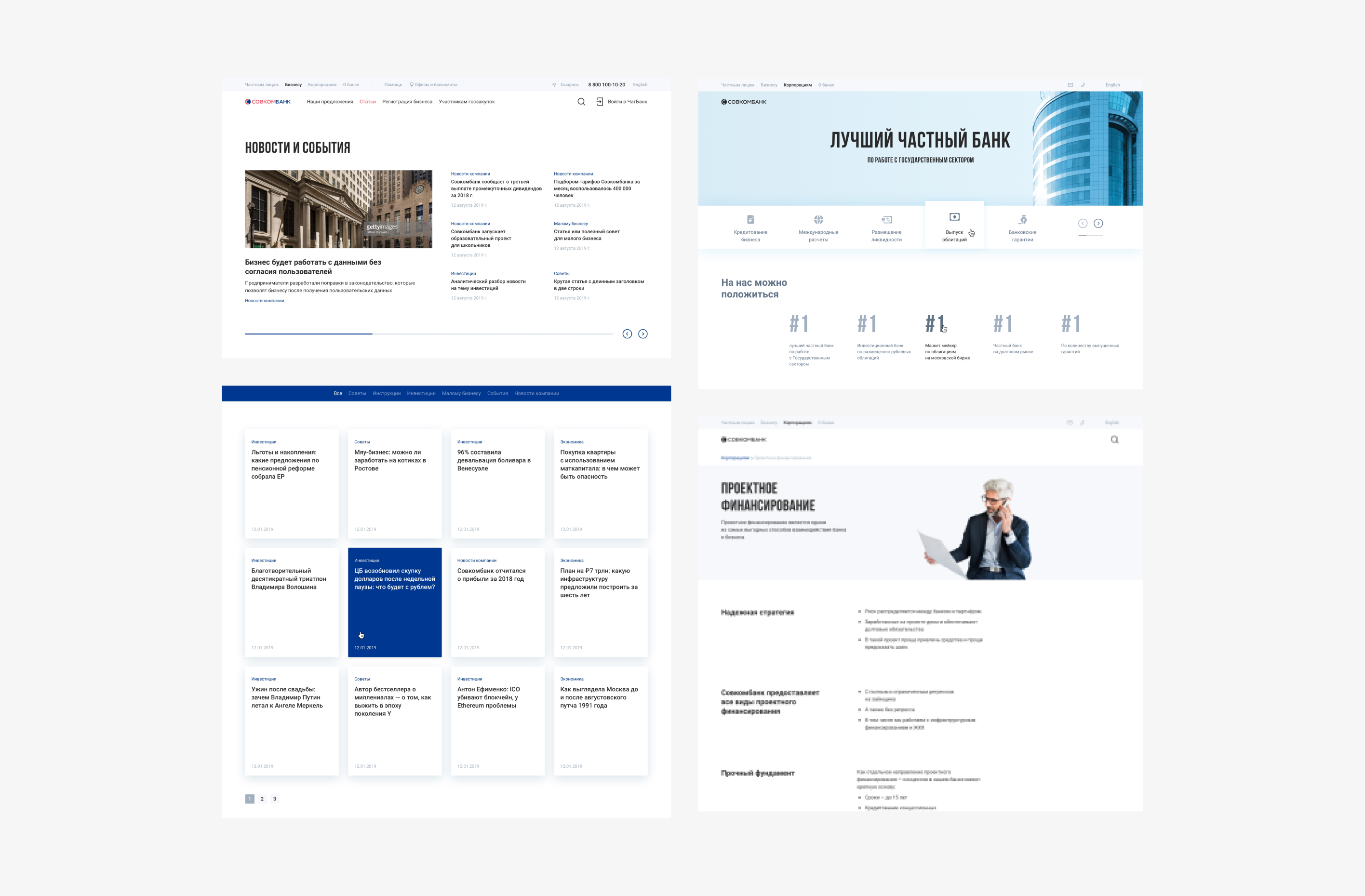Viewport: 1365px width, 896px height.
Task: Open card Антон Ефименко: ICO
Action: (x=497, y=721)
